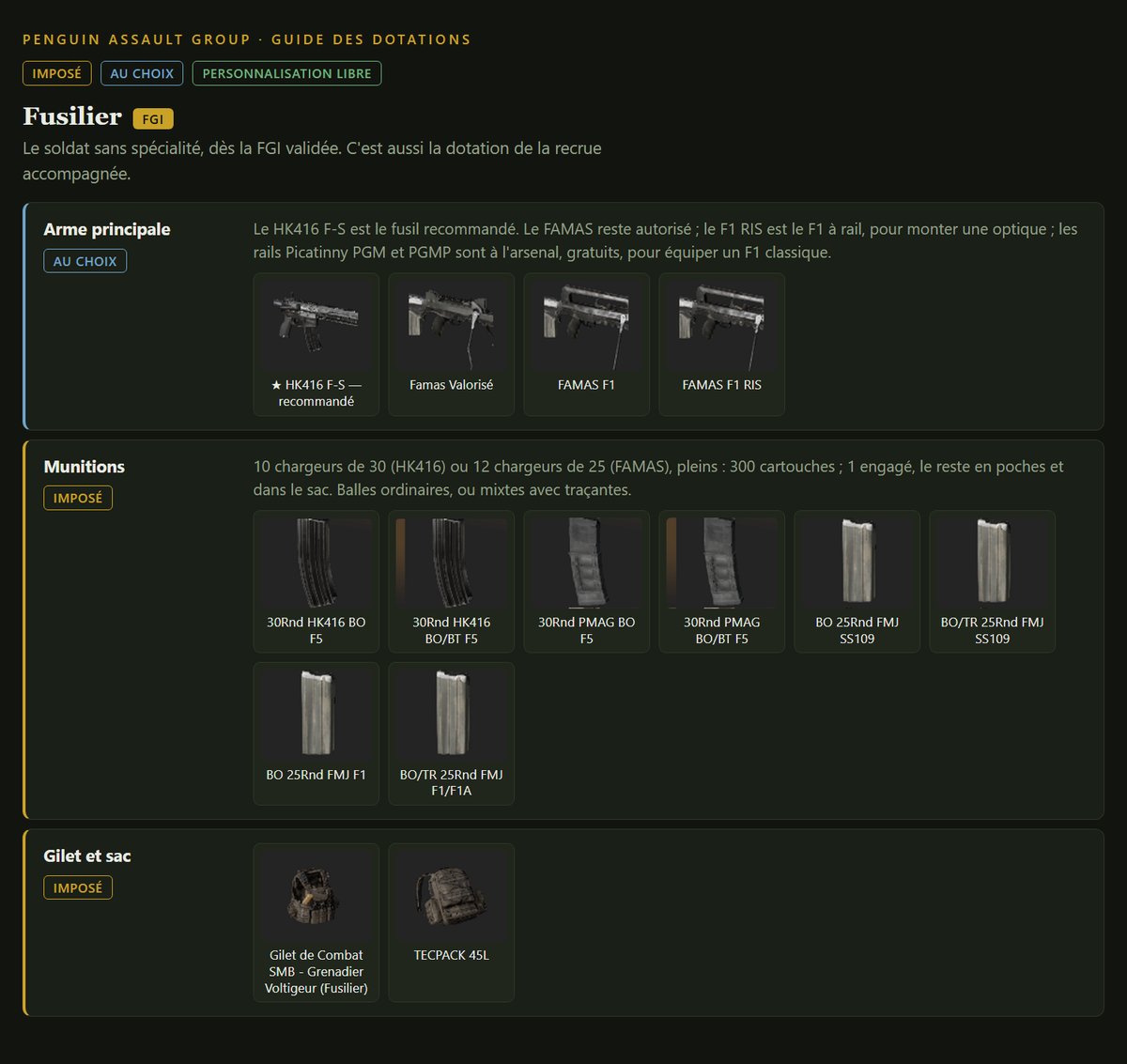Select the 30Rnd PMAG BO F5 magazine image
This screenshot has width=1127, height=1064.
587,563
